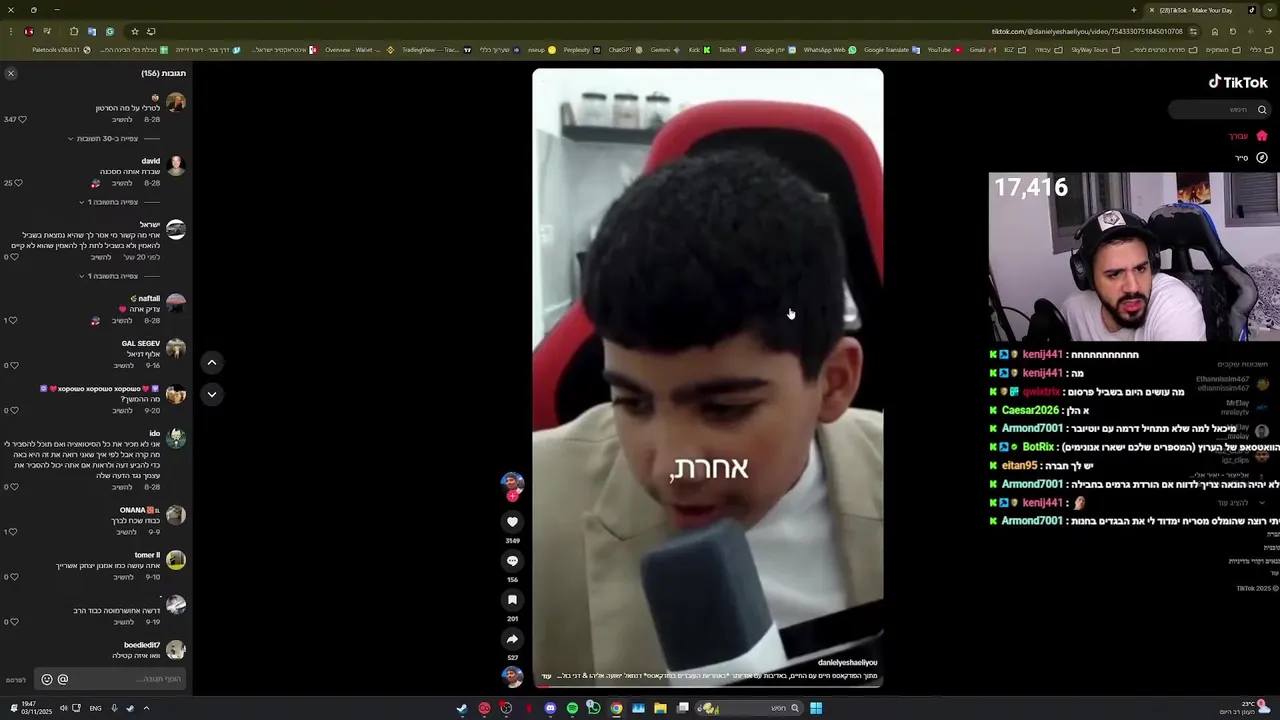Open the WhatsApp Web bookmark
Image resolution: width=1280 pixels, height=720 pixels.
coord(830,49)
